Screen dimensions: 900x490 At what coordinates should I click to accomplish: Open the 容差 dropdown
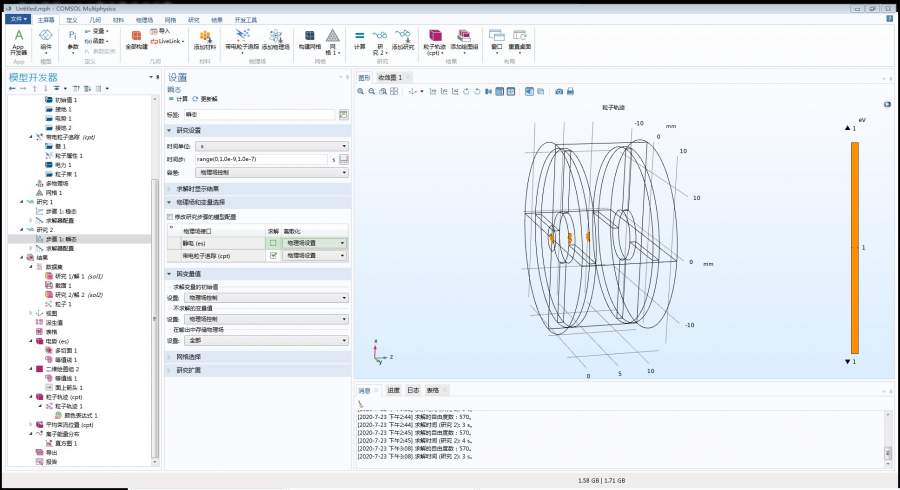point(271,172)
